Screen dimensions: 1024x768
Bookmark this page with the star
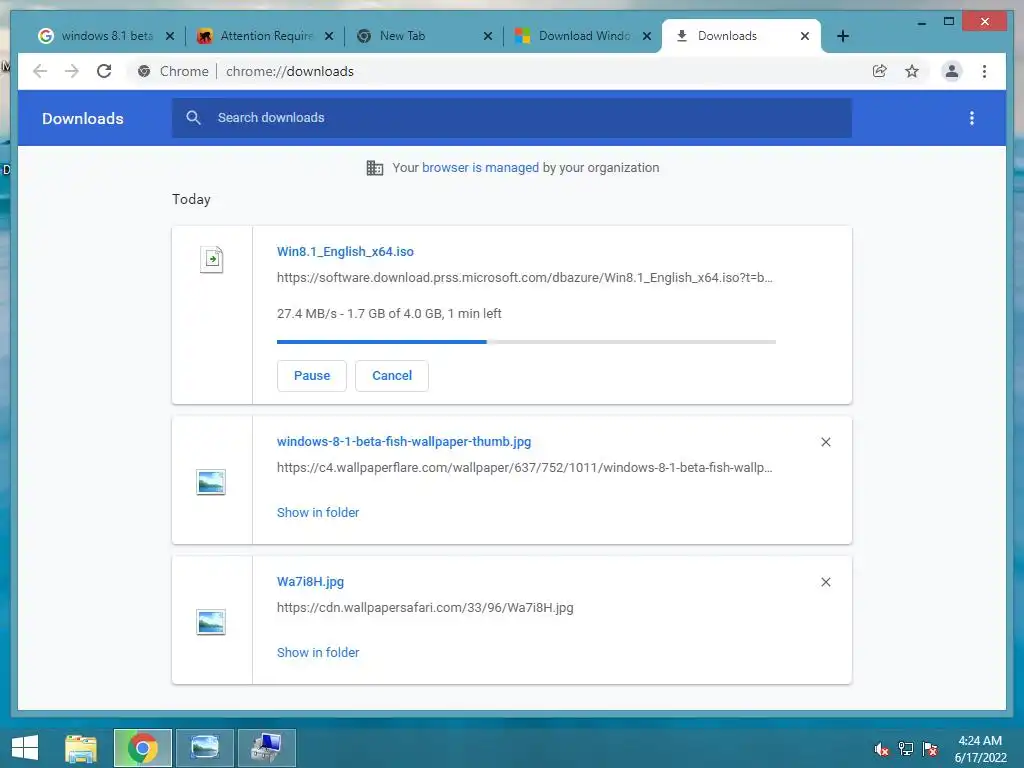[x=912, y=71]
